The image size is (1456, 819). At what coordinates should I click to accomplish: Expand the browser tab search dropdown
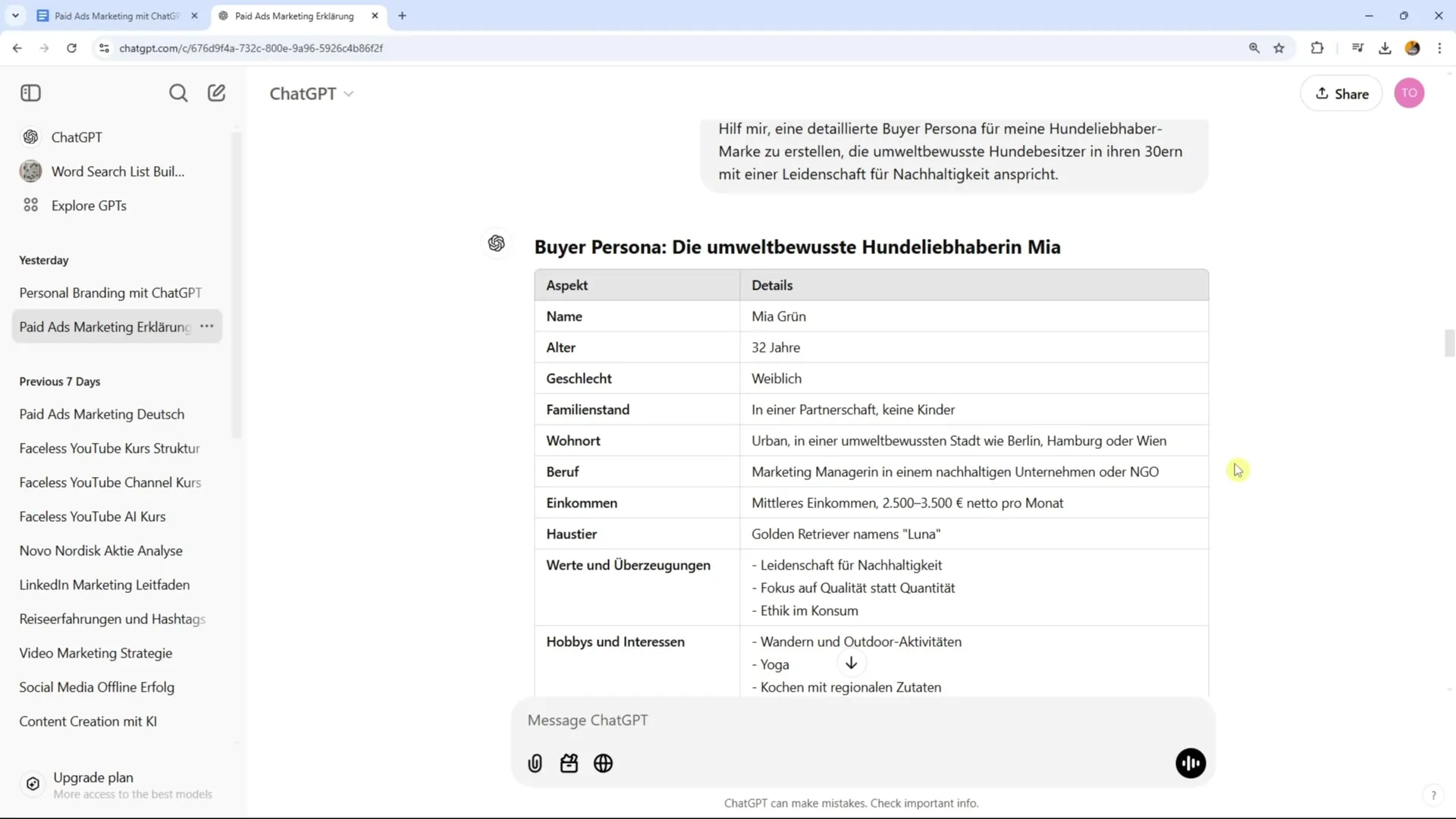[15, 15]
